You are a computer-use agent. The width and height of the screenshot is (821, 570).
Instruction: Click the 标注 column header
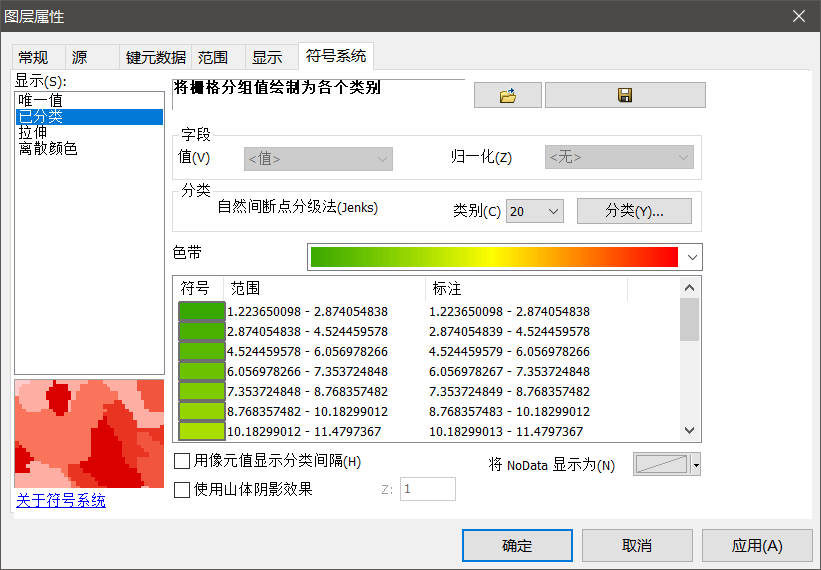[527, 288]
